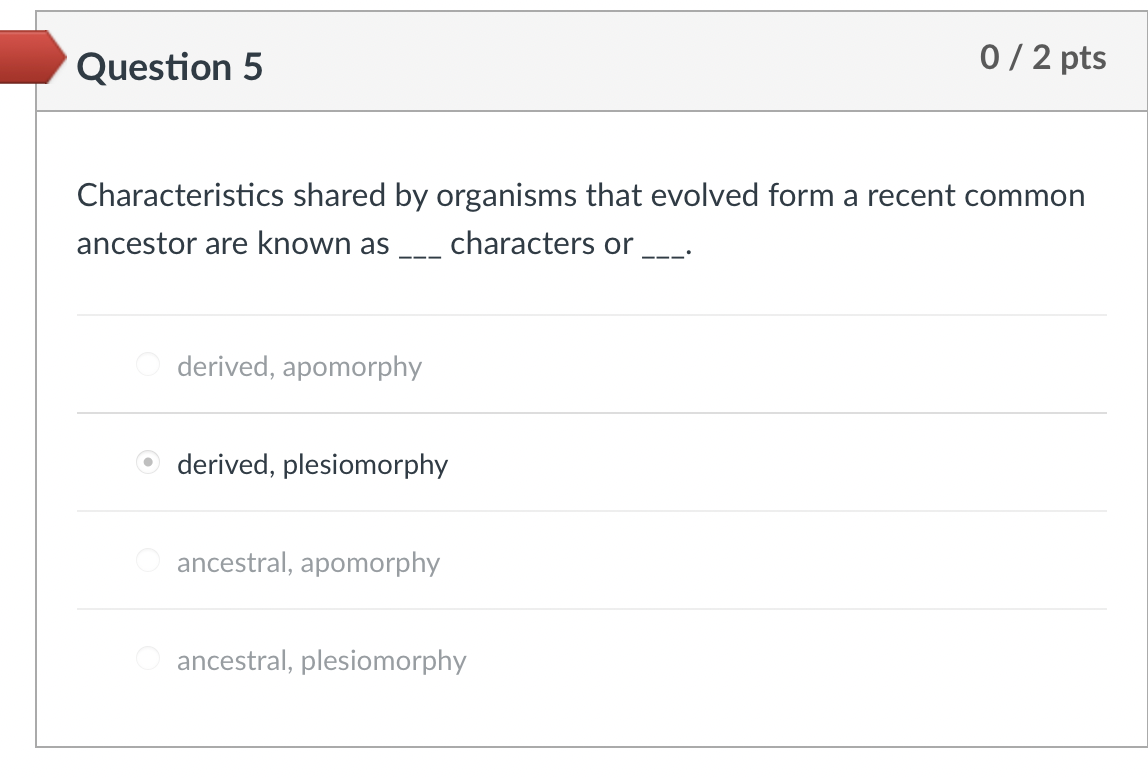Click the ancestral, plesiomorphy answer label
This screenshot has width=1148, height=778.
point(321,661)
